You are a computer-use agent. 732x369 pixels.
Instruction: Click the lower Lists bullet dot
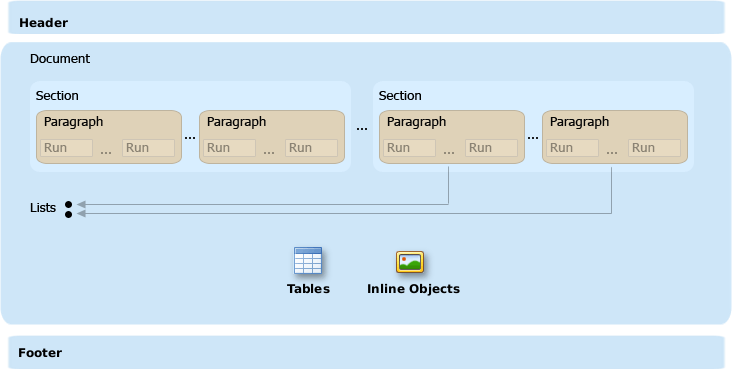click(x=69, y=214)
